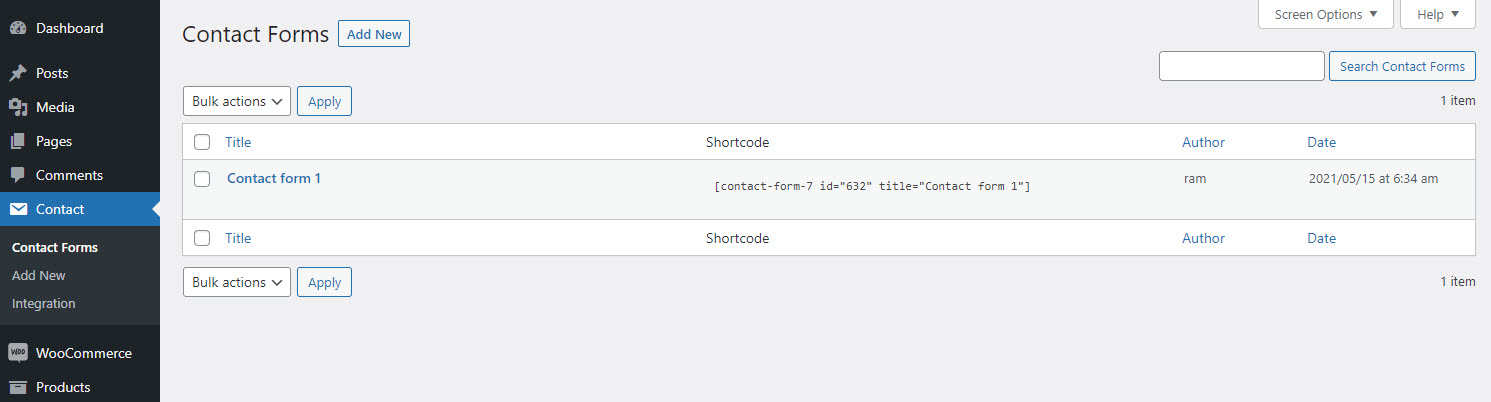Open the Contact form 1 link
The height and width of the screenshot is (402, 1491).
[274, 178]
